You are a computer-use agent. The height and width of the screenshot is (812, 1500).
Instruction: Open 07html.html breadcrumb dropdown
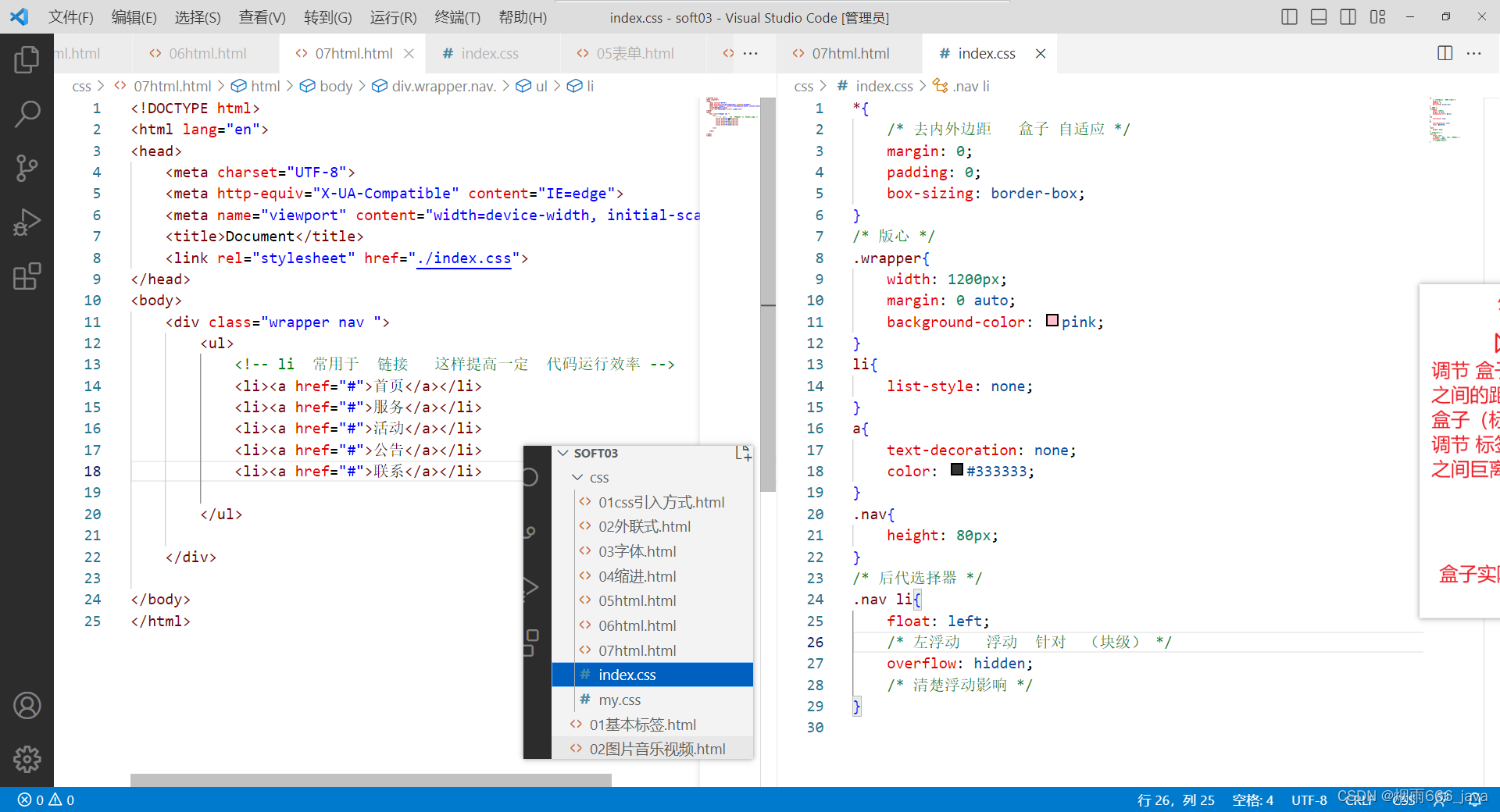[x=172, y=86]
